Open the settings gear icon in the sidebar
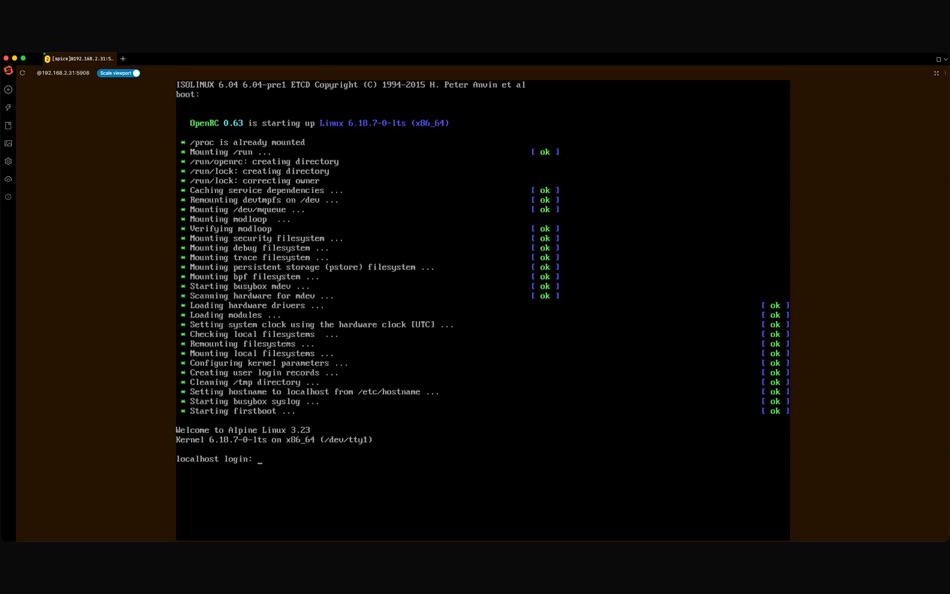The width and height of the screenshot is (950, 594). click(x=8, y=161)
